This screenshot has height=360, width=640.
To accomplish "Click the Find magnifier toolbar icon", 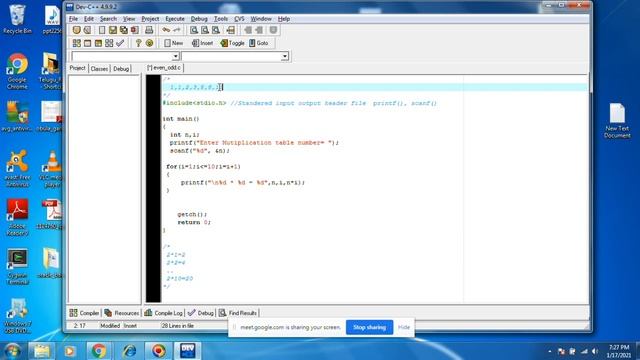I will pyautogui.click(x=194, y=30).
